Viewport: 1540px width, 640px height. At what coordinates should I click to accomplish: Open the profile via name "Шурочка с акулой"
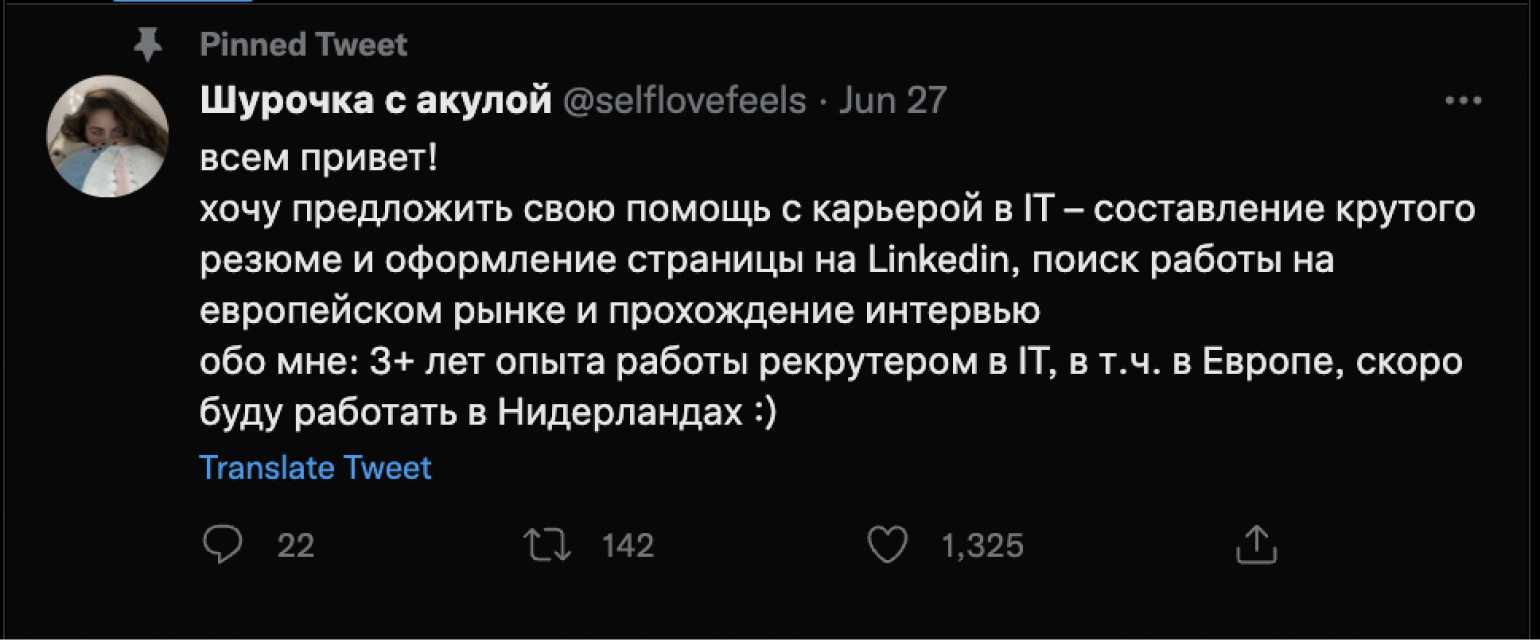click(376, 100)
